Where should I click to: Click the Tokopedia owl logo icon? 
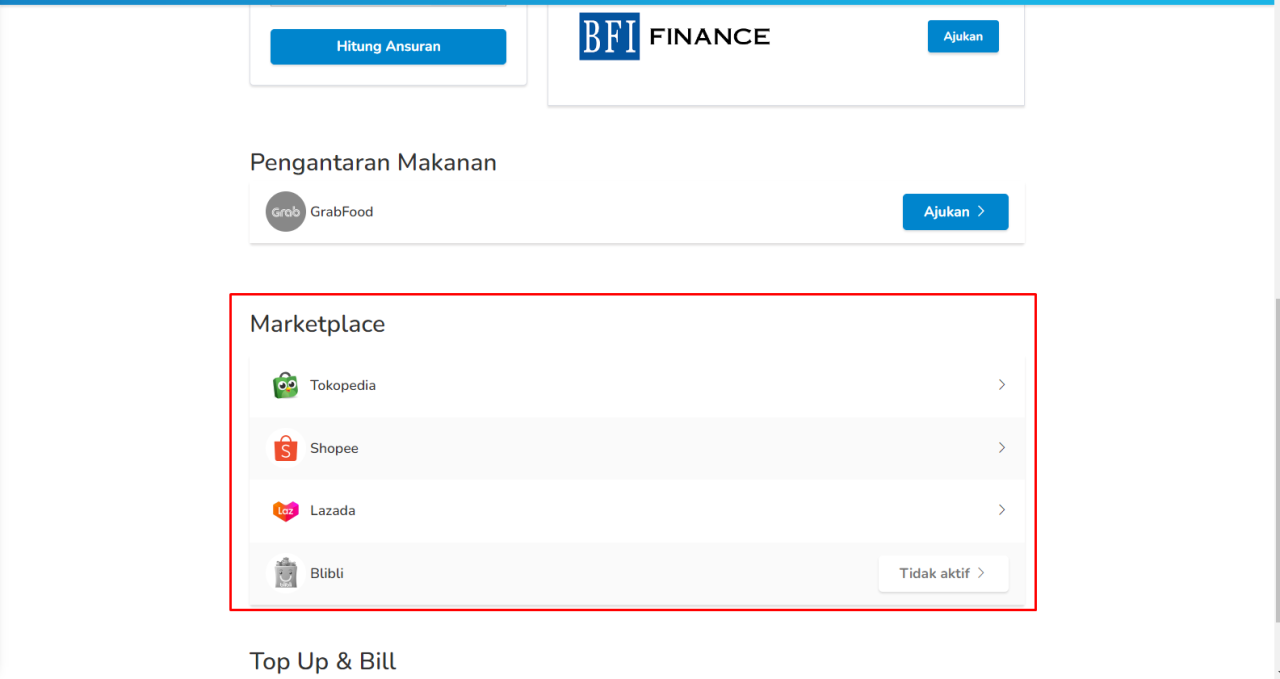pyautogui.click(x=285, y=385)
